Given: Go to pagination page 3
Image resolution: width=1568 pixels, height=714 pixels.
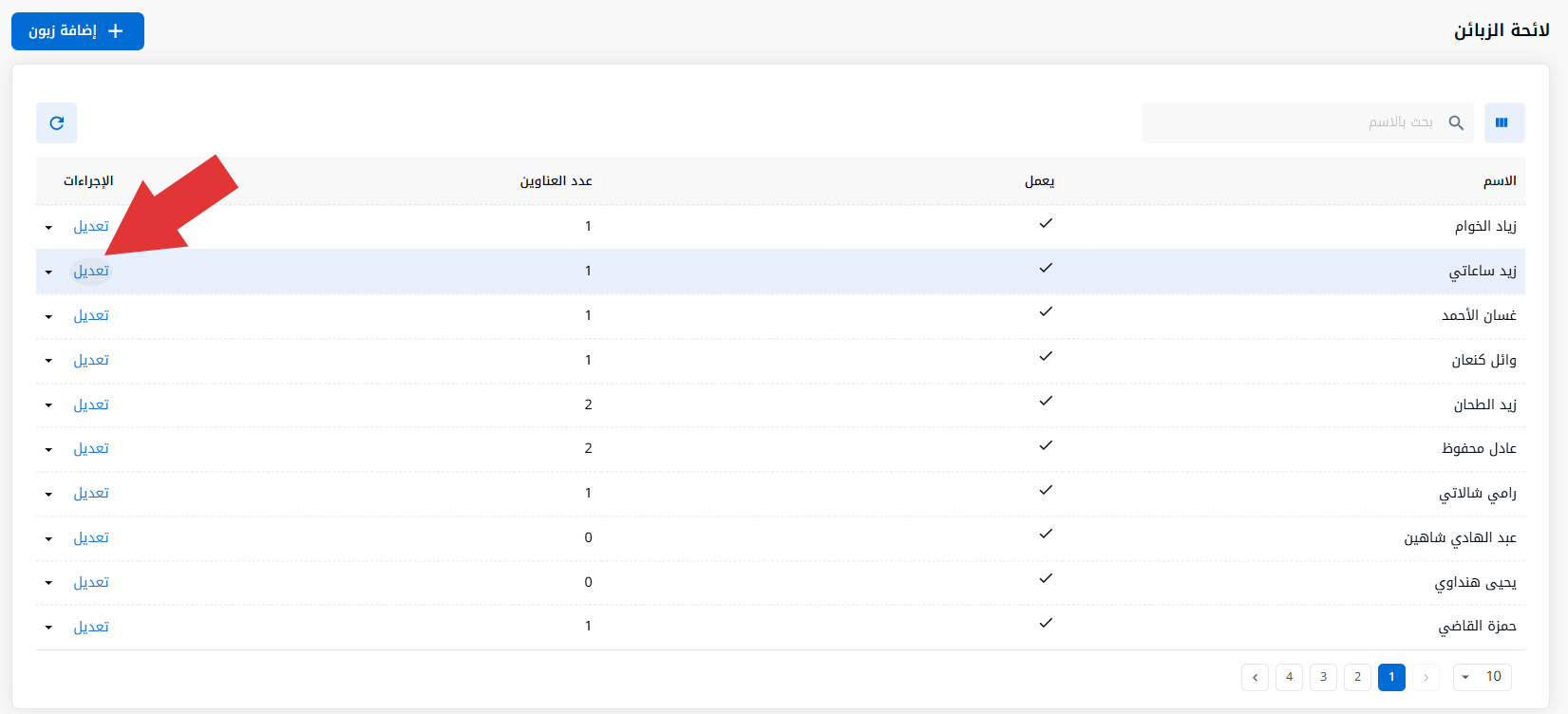Looking at the screenshot, I should pos(1323,677).
